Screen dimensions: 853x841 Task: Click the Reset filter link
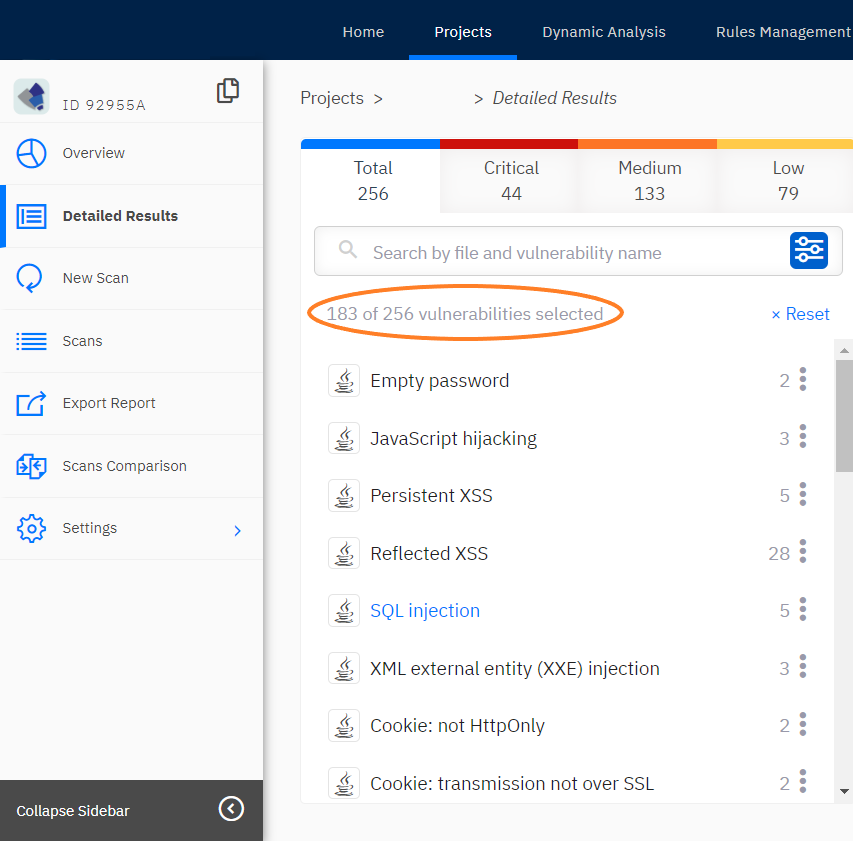point(800,314)
